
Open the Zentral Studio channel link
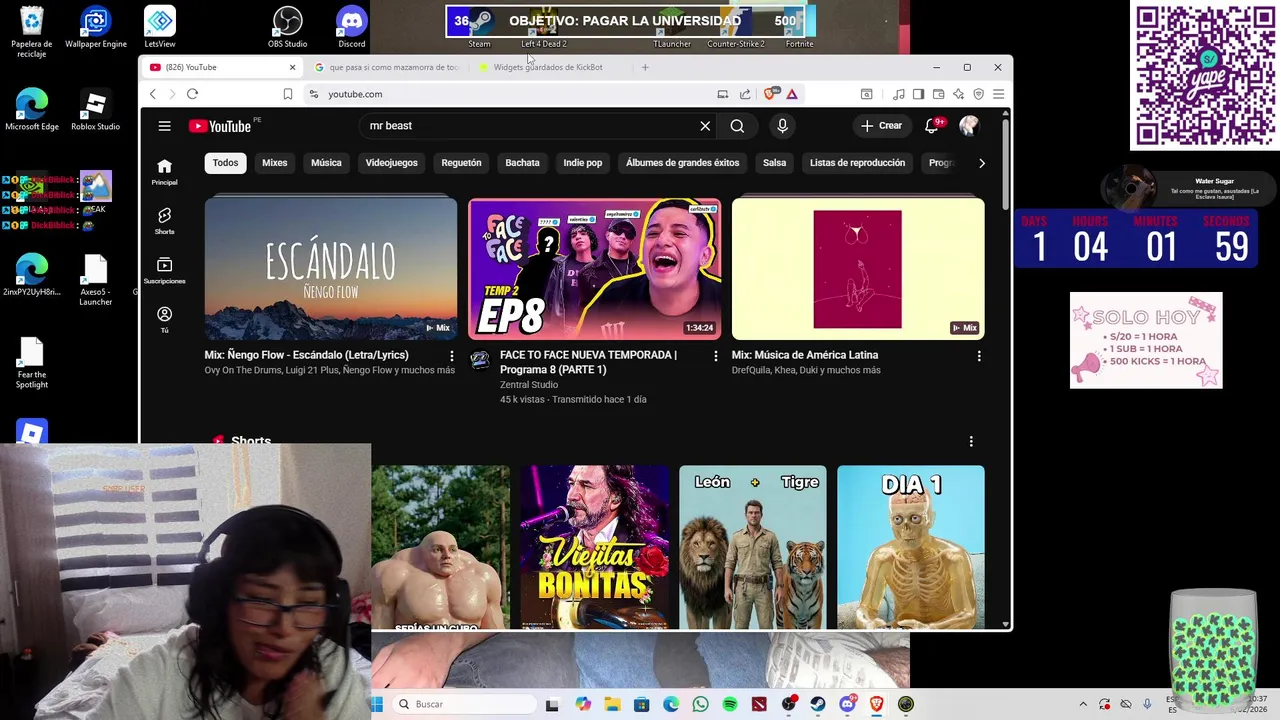click(x=529, y=385)
